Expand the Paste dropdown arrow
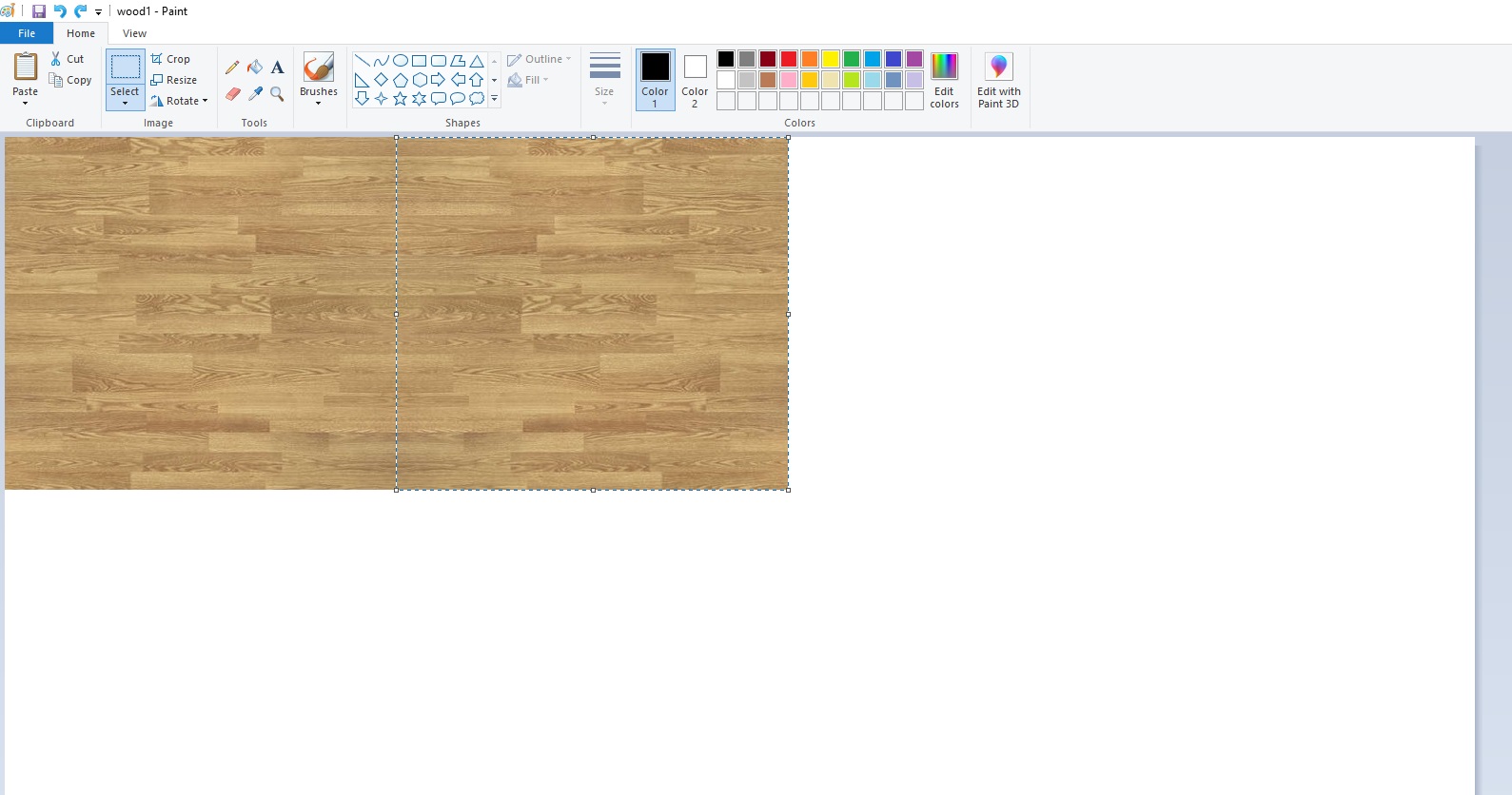 click(26, 103)
